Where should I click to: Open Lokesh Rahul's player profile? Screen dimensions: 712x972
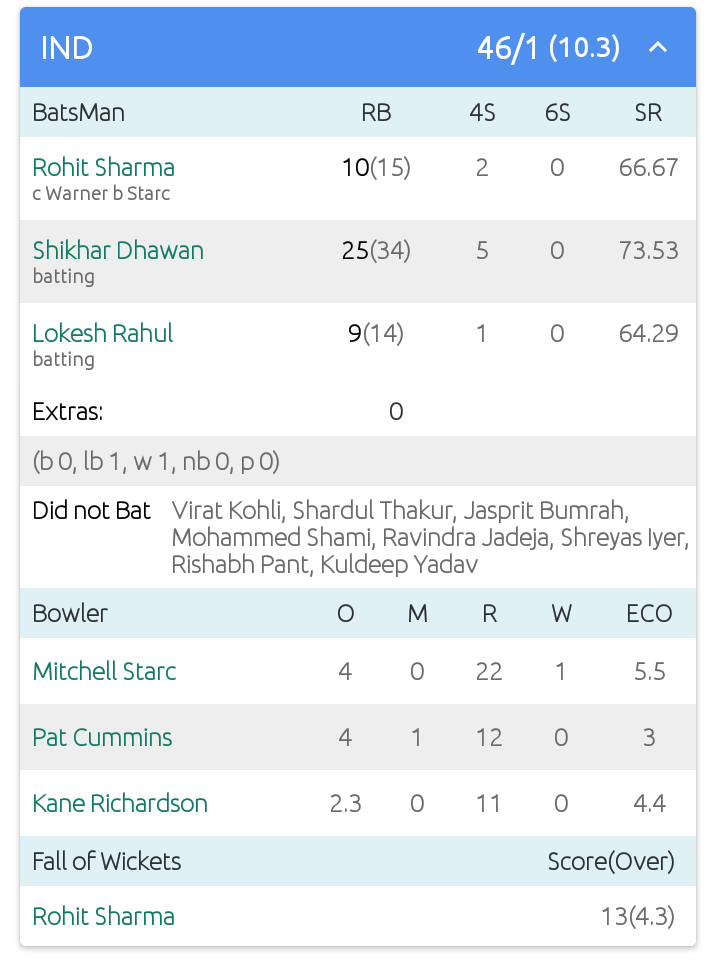[103, 333]
